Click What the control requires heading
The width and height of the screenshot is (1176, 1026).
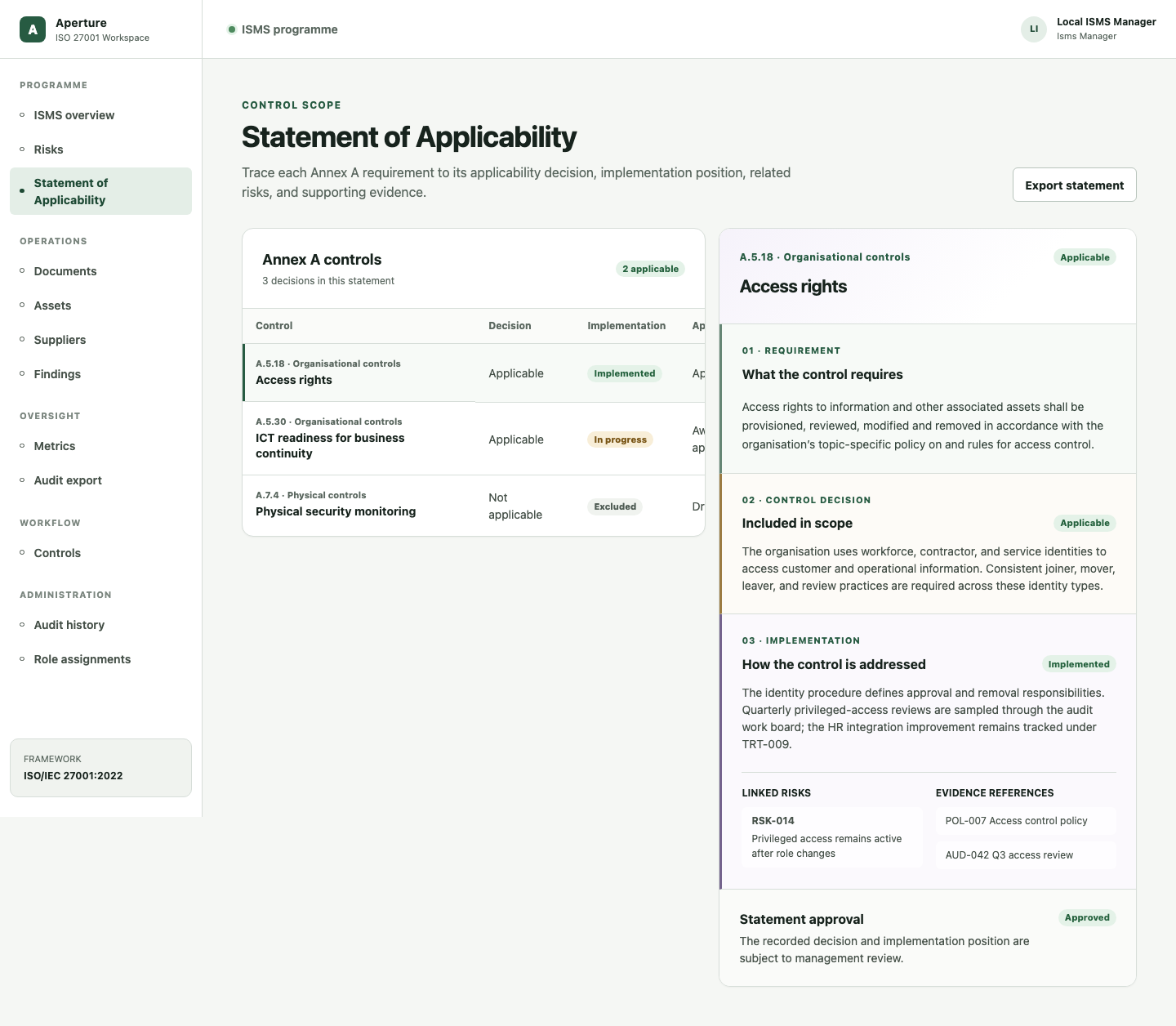822,374
